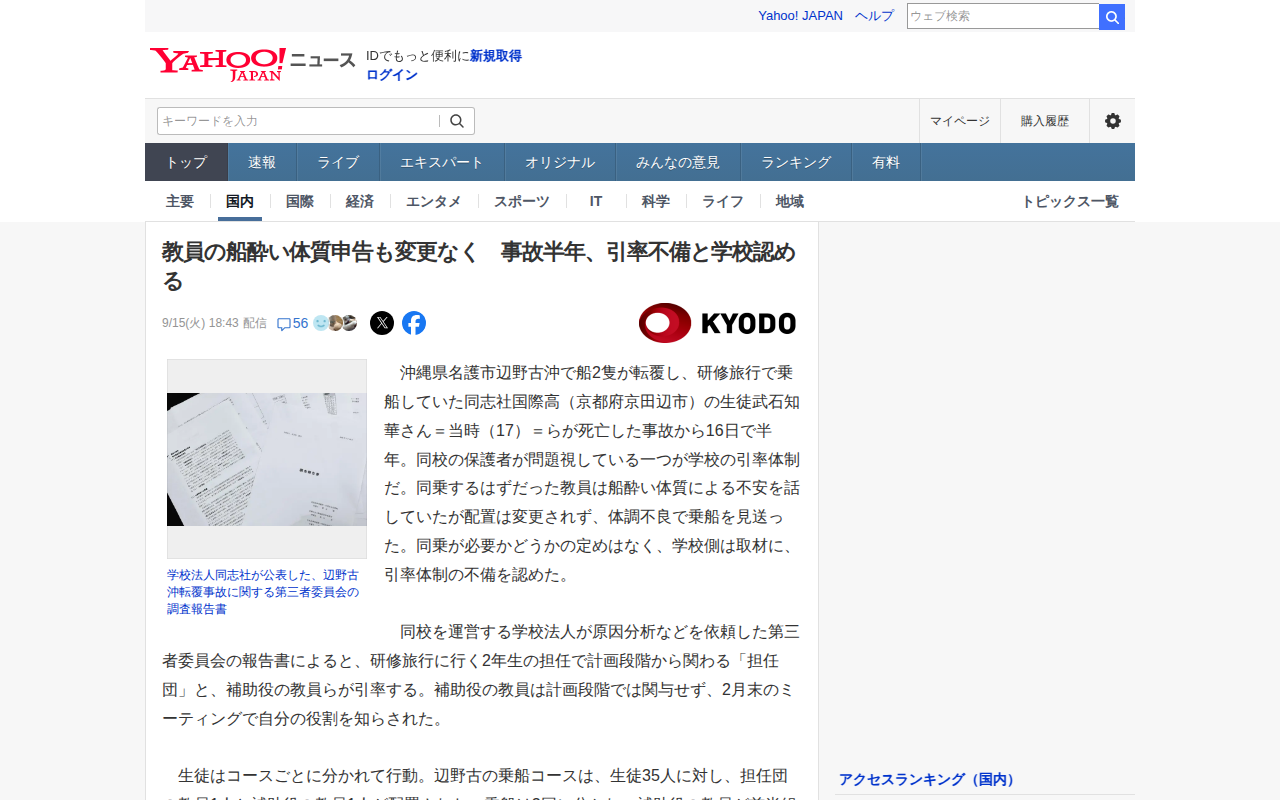Screen dimensions: 1280x800
Task: Click the commenter avatars next to 56
Action: pos(335,323)
